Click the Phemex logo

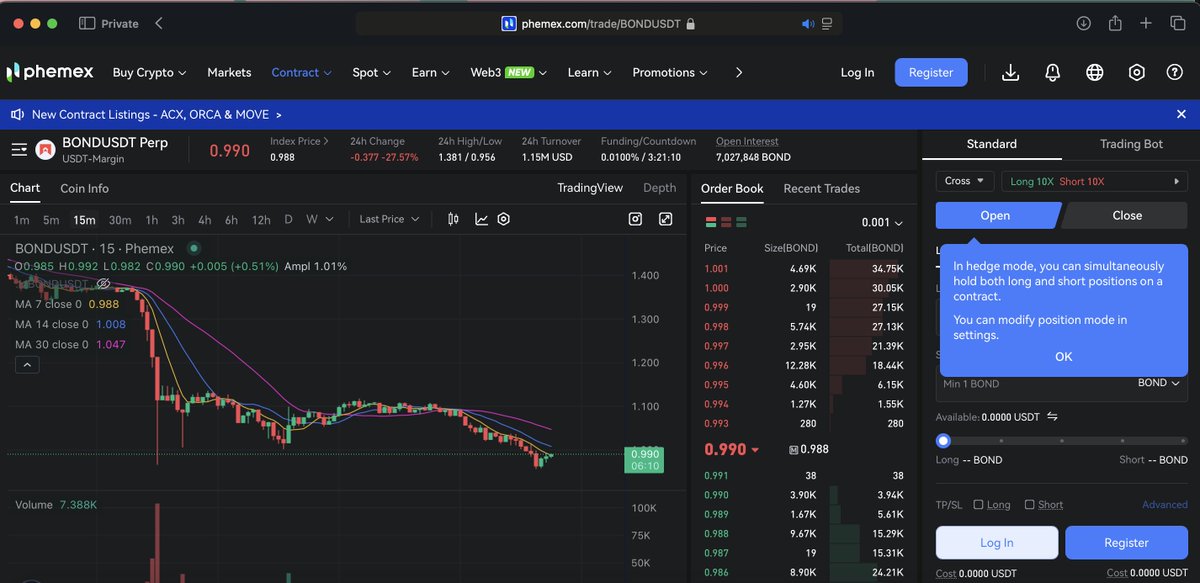tap(50, 72)
